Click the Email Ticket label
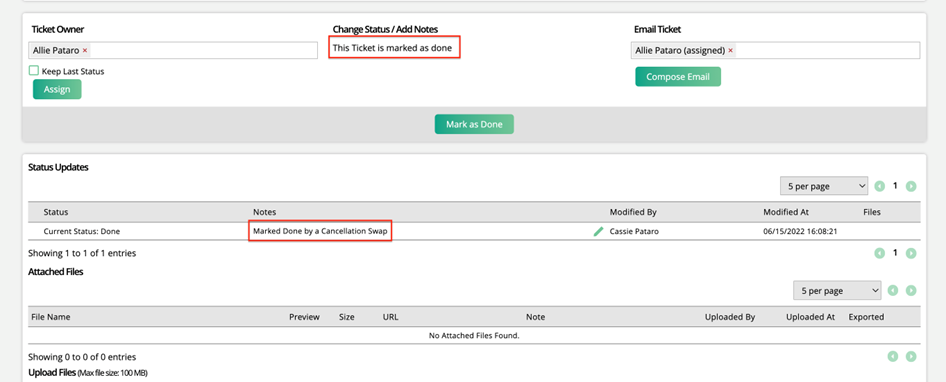The height and width of the screenshot is (382, 946). point(658,29)
